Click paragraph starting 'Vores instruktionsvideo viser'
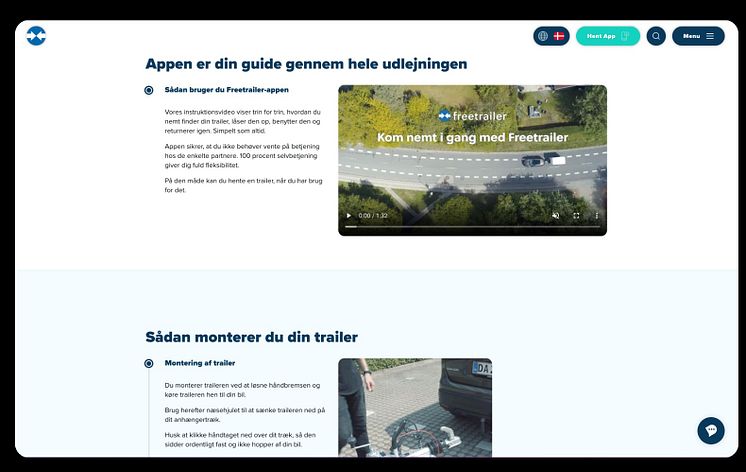 (243, 121)
